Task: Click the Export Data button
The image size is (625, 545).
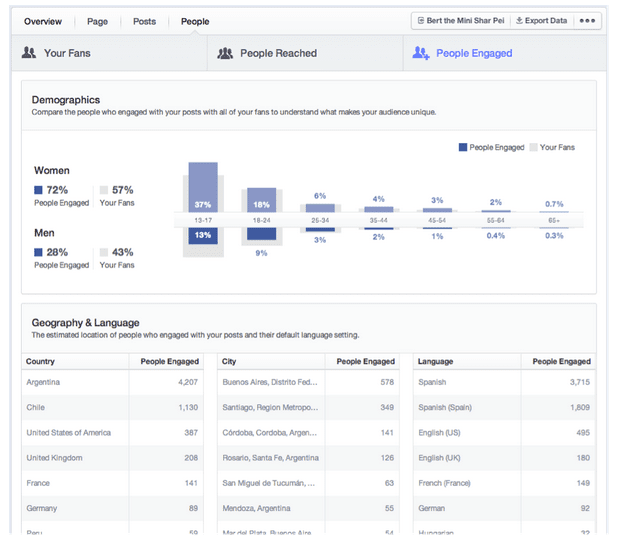Action: click(x=541, y=20)
